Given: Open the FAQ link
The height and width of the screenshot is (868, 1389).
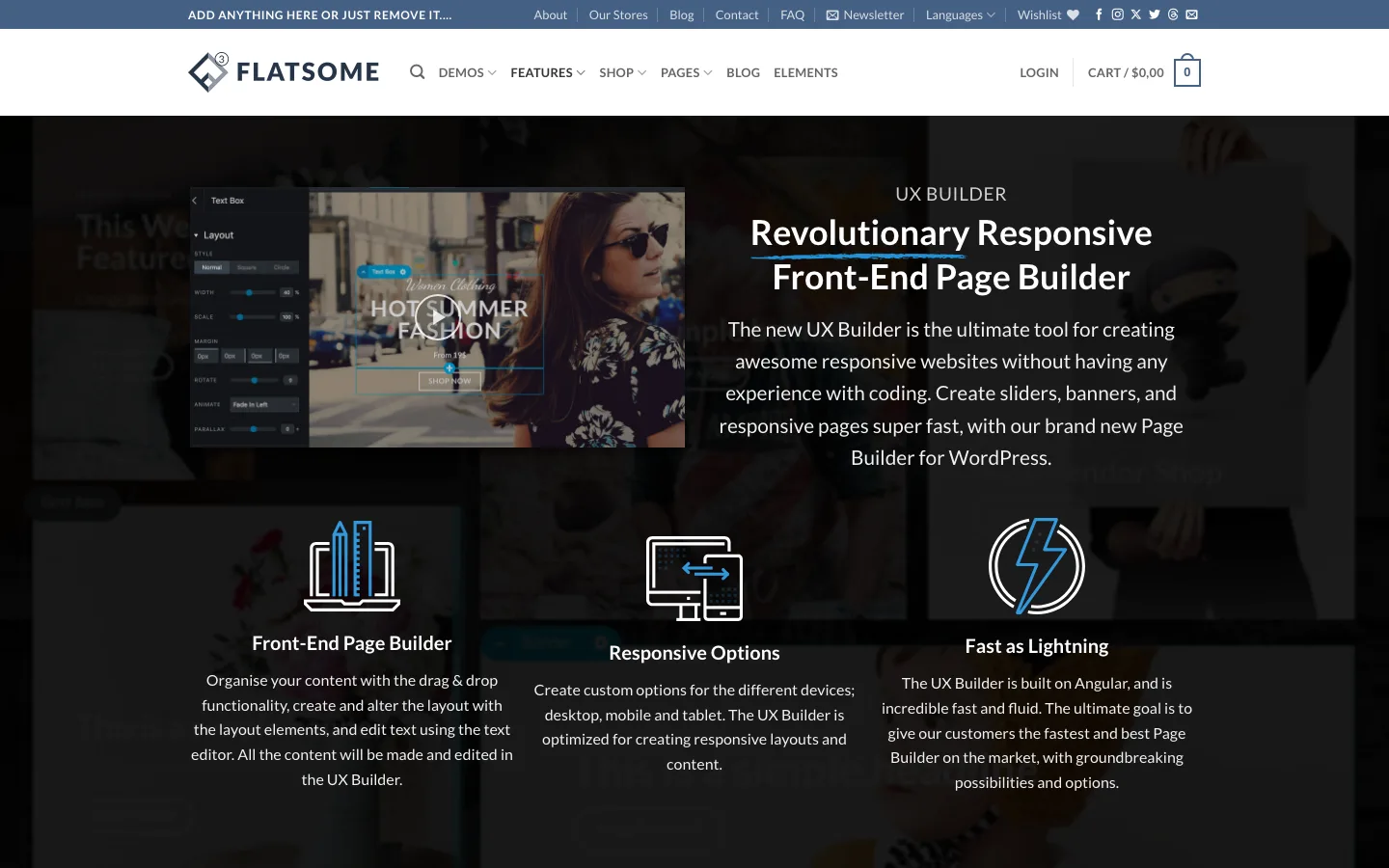Looking at the screenshot, I should coord(792,14).
